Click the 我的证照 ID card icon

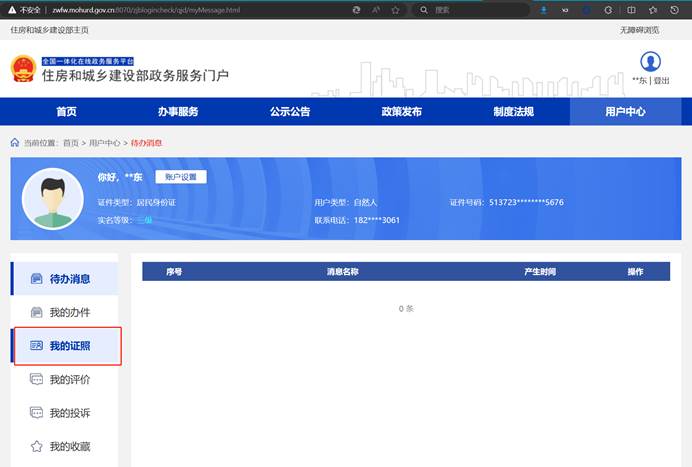(x=37, y=345)
